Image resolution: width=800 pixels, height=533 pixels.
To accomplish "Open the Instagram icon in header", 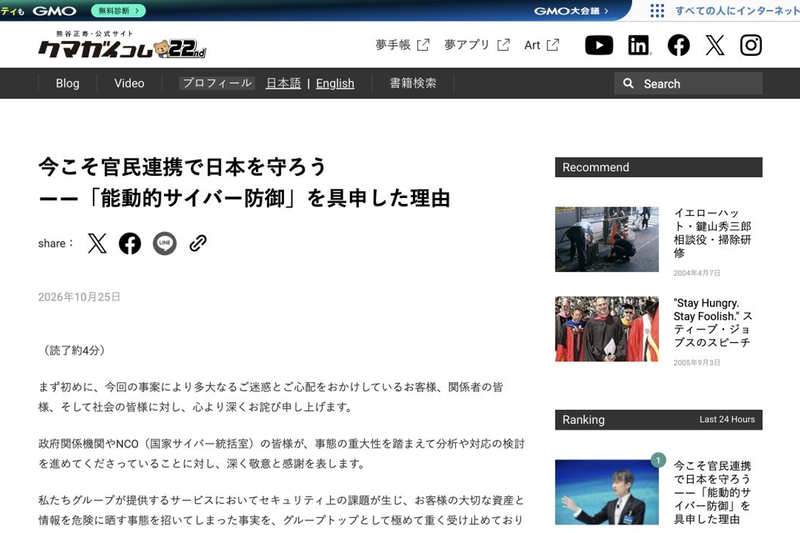I will (751, 45).
